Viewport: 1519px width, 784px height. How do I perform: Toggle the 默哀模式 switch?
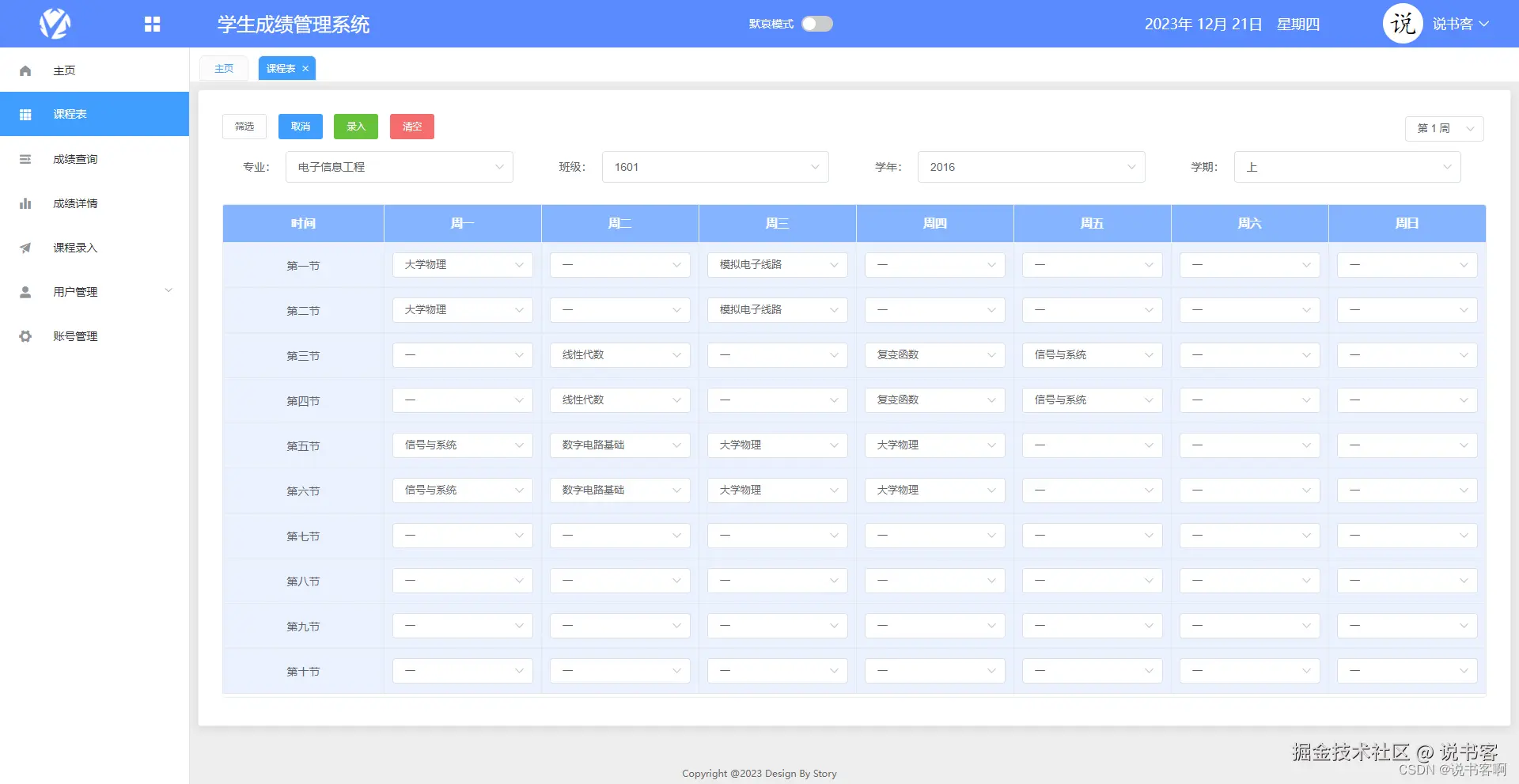click(817, 24)
